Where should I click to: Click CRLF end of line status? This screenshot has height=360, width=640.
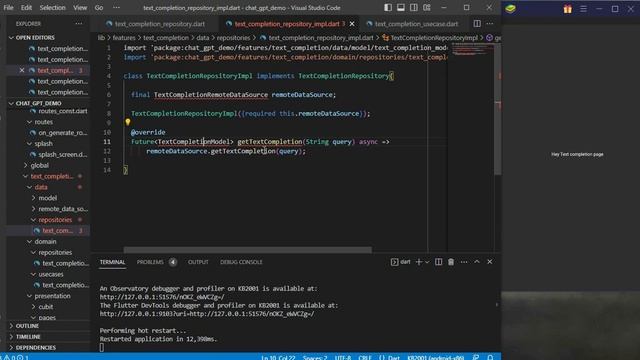point(364,358)
